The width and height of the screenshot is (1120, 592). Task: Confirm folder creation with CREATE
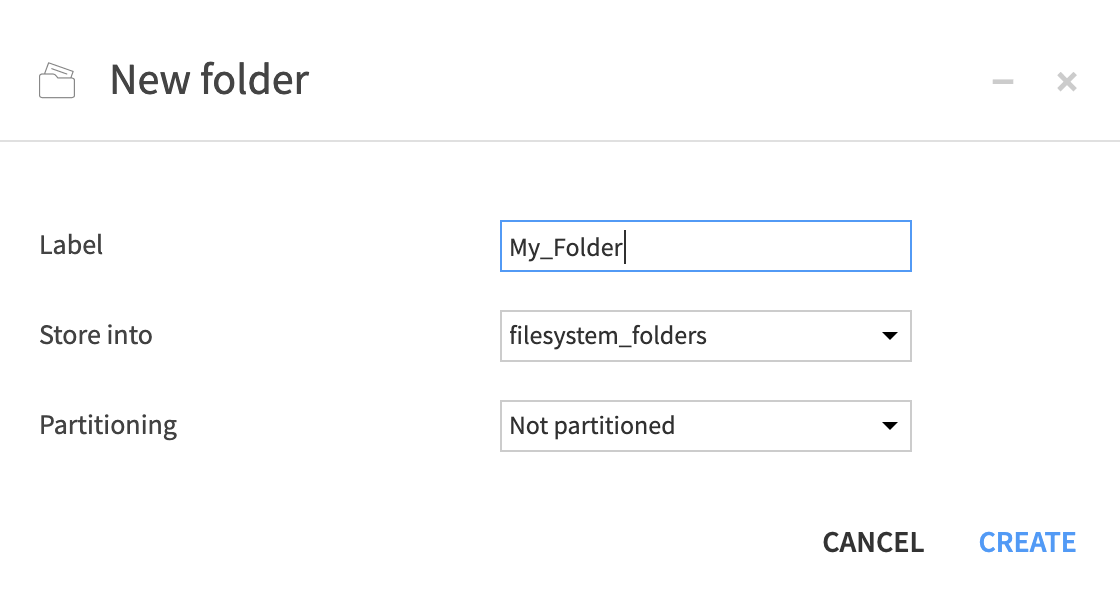point(1027,541)
